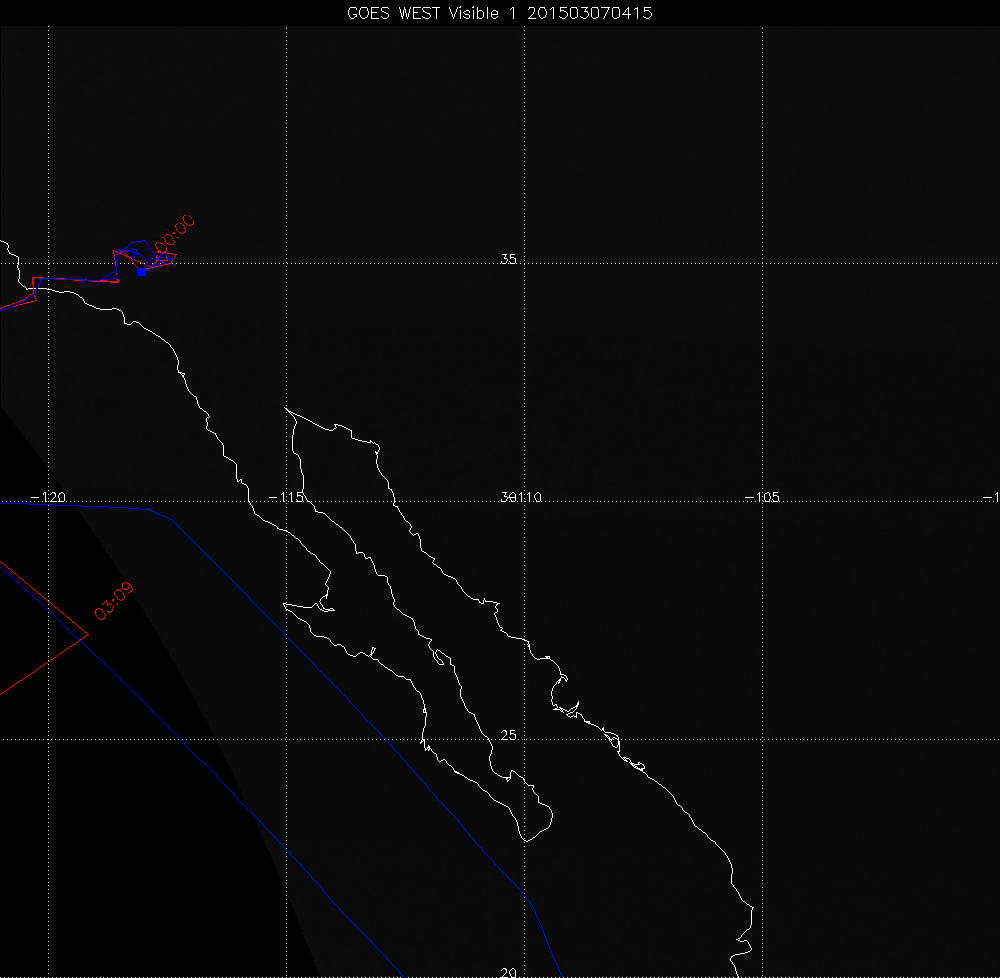1000x978 pixels.
Task: Click the blue square aircraft position marker
Action: [x=141, y=271]
